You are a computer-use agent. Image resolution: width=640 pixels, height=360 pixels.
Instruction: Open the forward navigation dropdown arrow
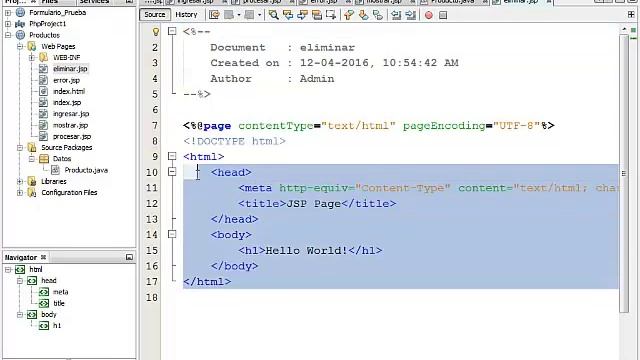pyautogui.click(x=259, y=15)
